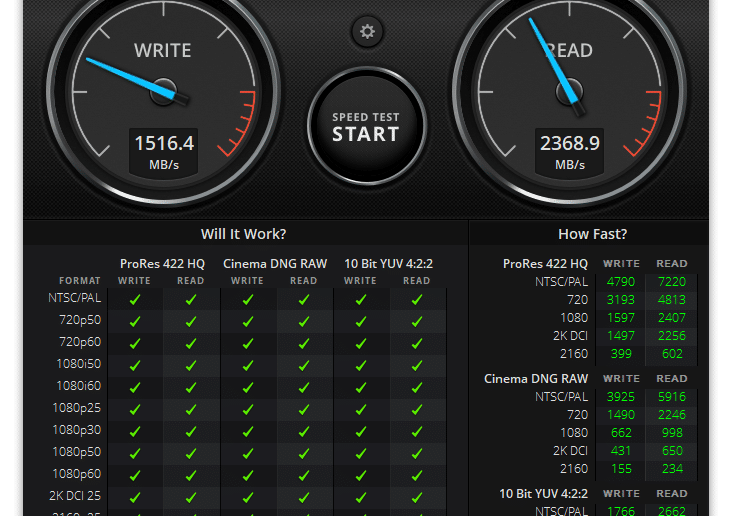Click the 720p50 ProRes 422 HQ write checkmark
732x516 pixels.
pos(135,321)
